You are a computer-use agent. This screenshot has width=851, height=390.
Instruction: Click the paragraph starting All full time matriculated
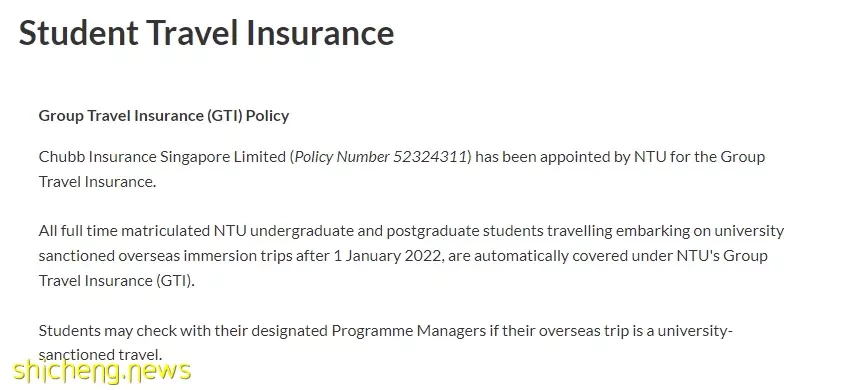pos(411,255)
